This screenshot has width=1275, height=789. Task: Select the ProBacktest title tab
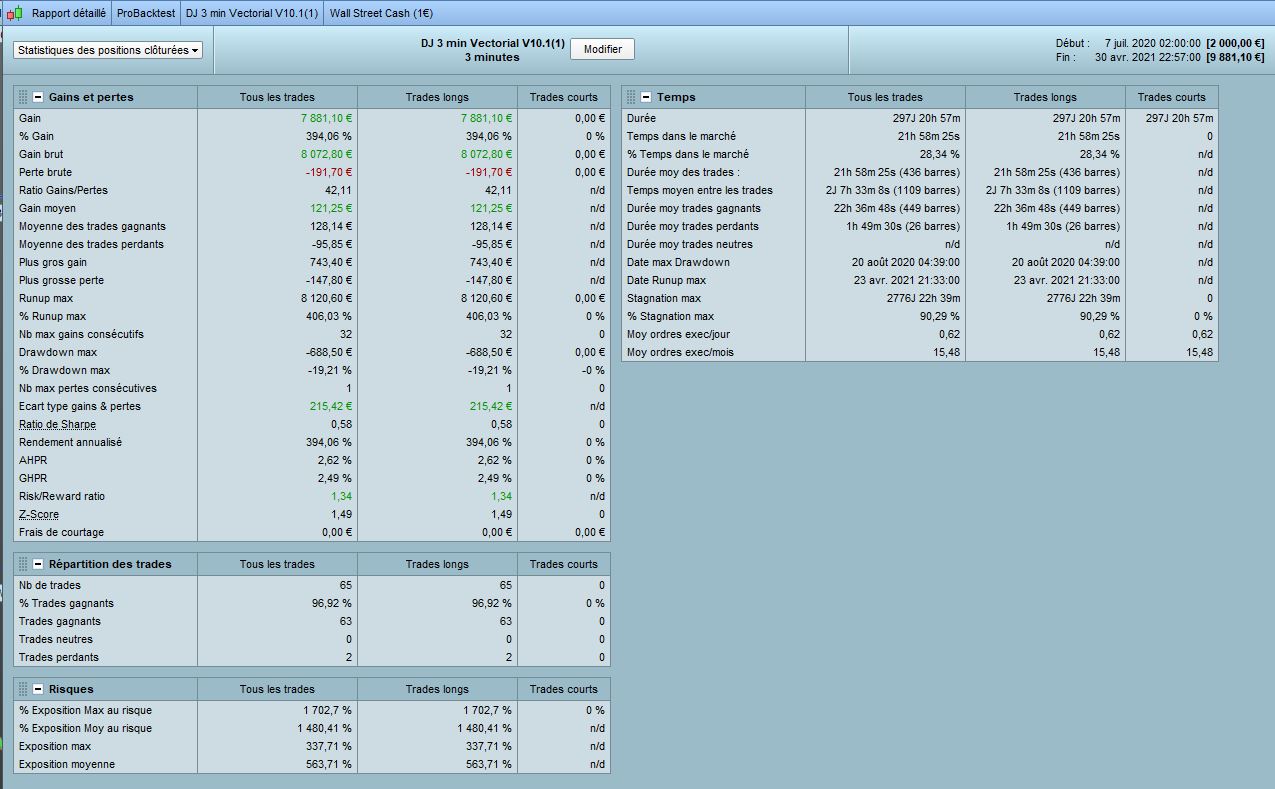point(146,14)
